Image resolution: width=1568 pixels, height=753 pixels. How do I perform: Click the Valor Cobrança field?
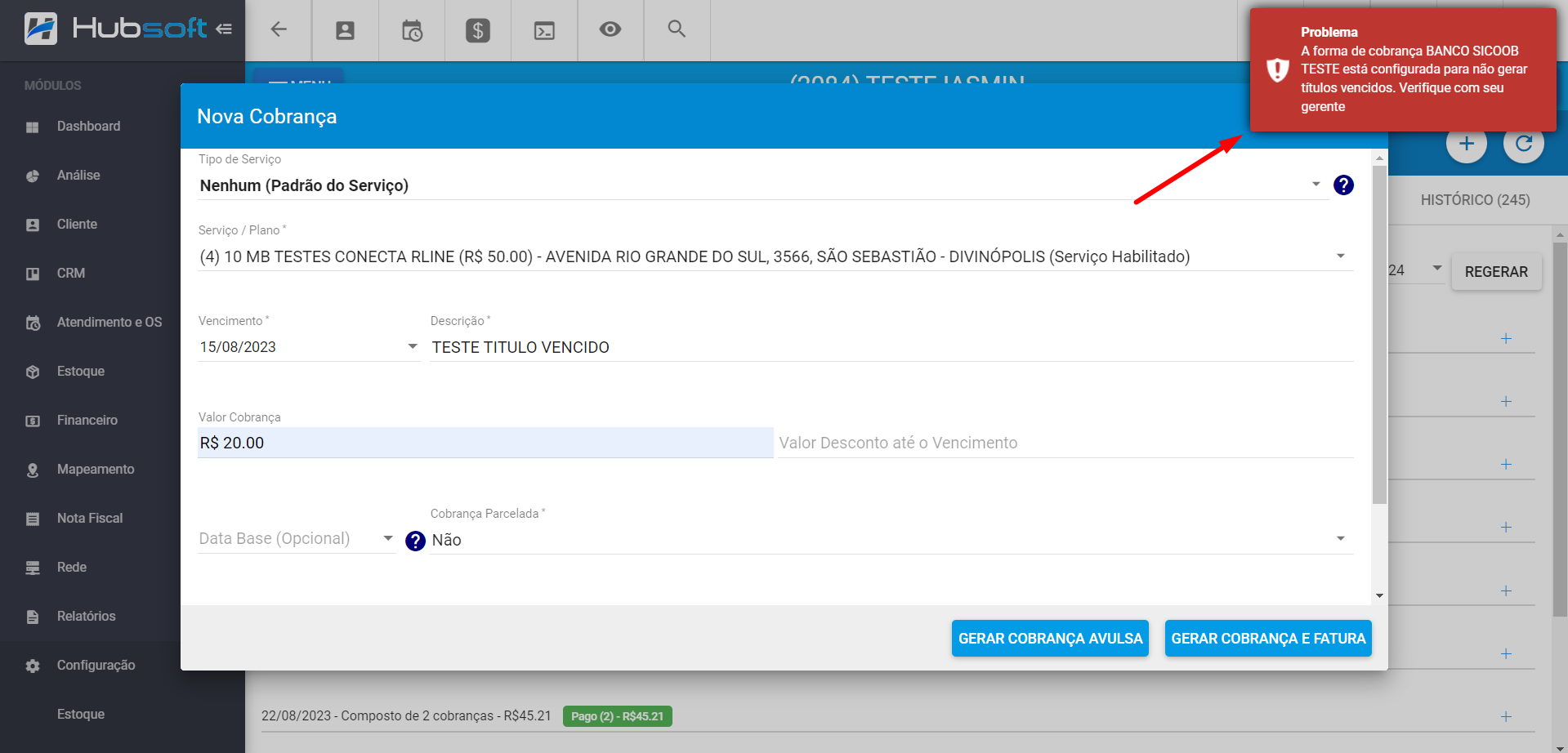(x=485, y=443)
